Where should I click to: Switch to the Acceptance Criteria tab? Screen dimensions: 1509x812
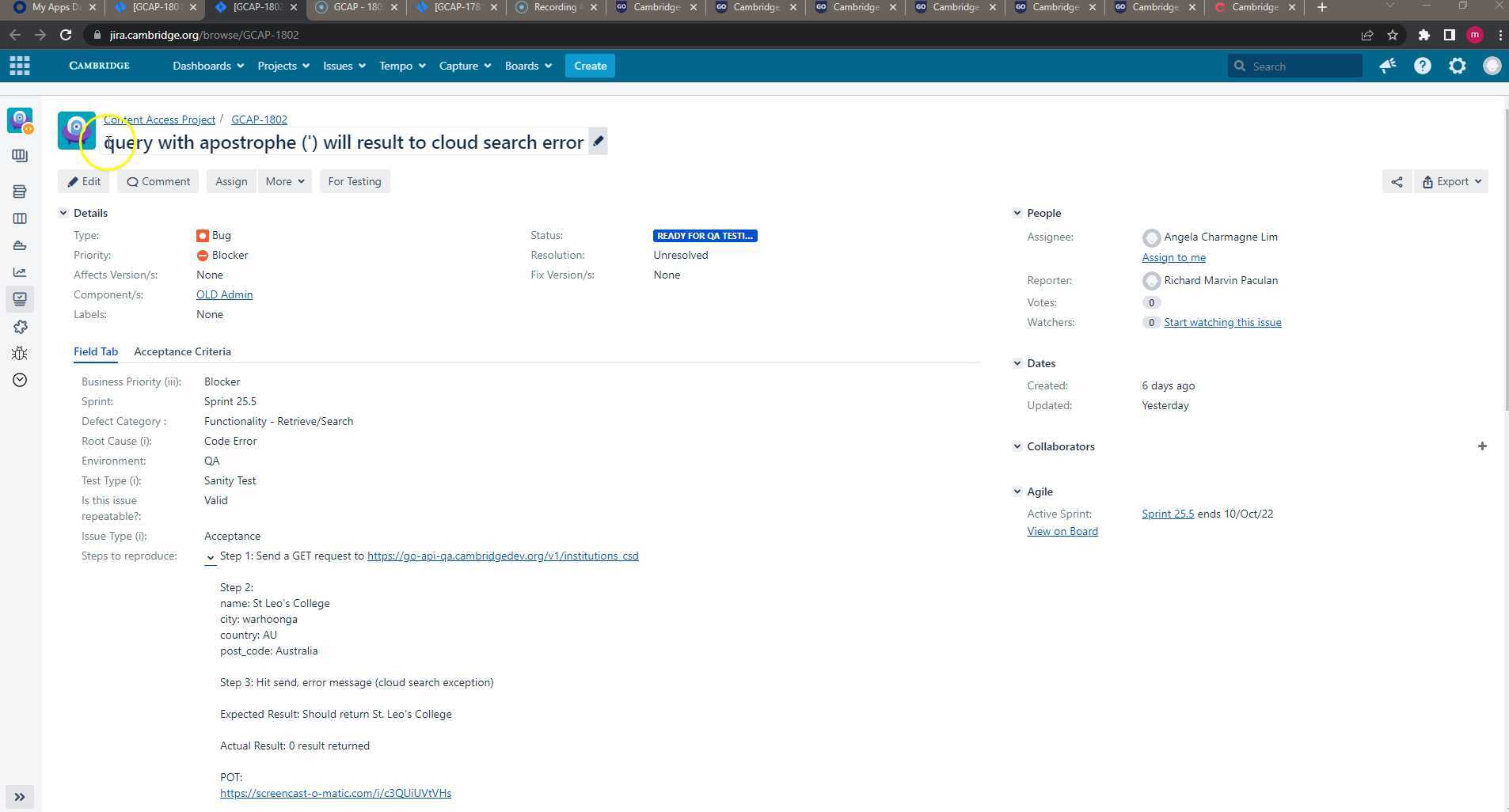point(182,351)
